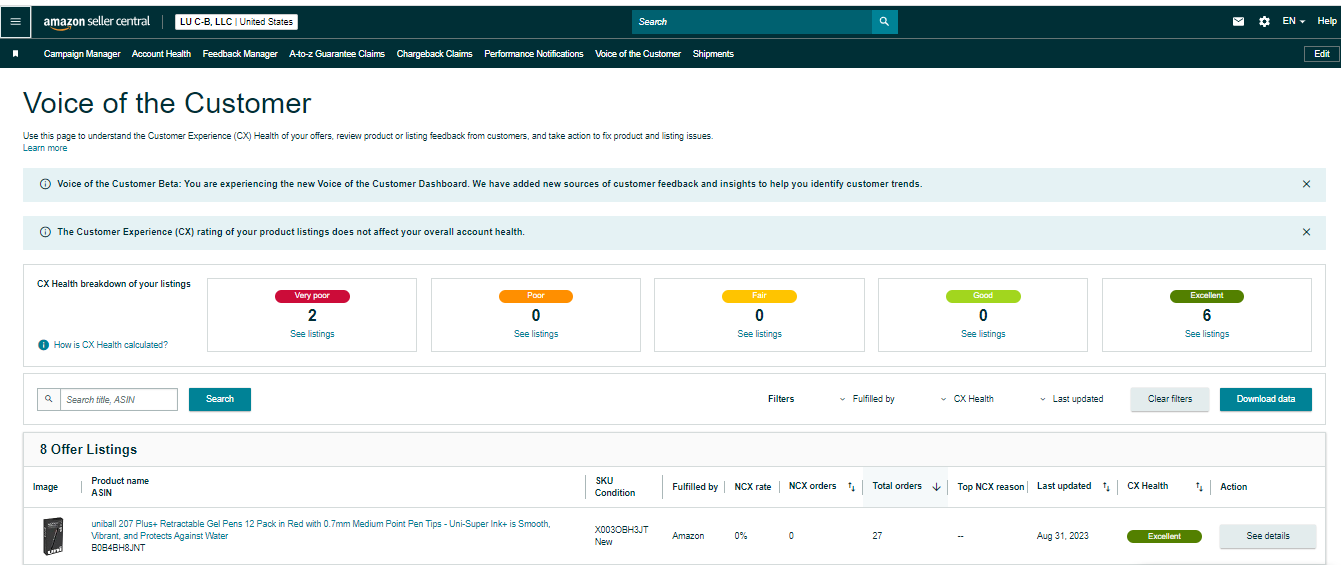
Task: Click the Product name ASIN column header
Action: click(x=120, y=487)
